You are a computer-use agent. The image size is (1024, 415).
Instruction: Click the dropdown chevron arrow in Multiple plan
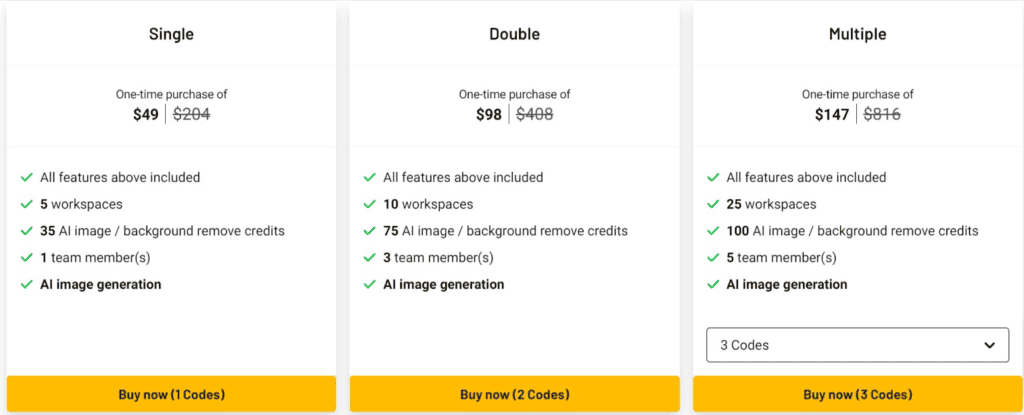[990, 345]
